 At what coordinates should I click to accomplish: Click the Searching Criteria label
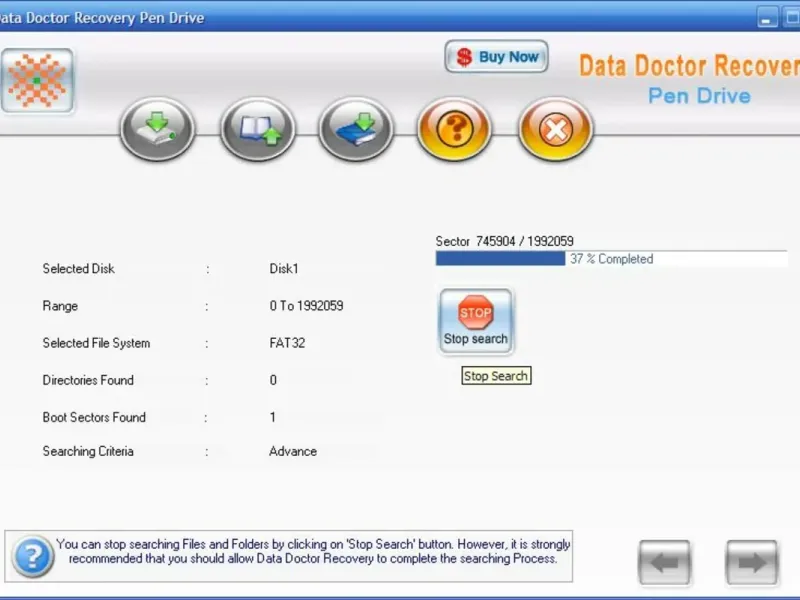(x=88, y=451)
